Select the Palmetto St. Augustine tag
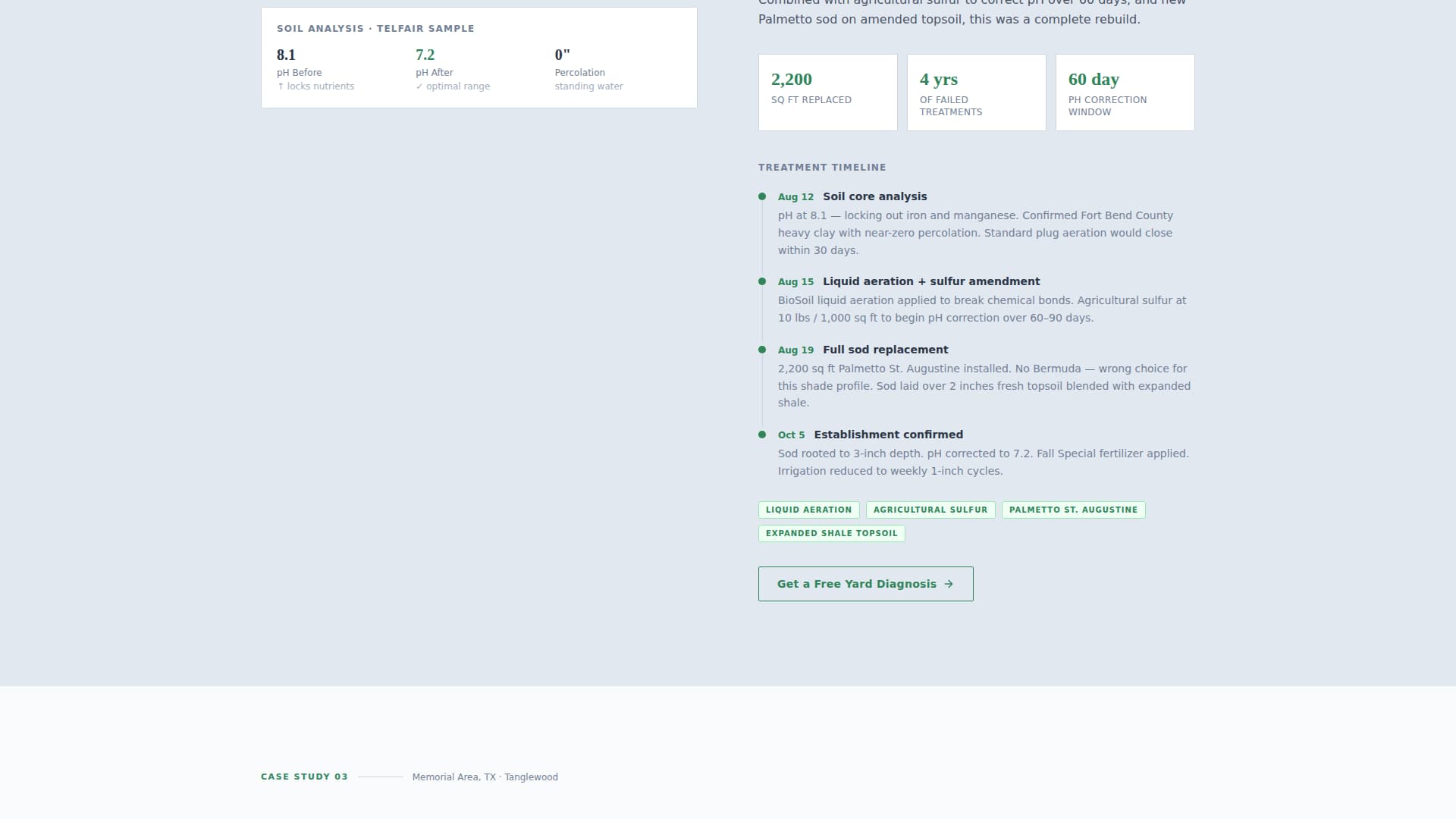The width and height of the screenshot is (1456, 819). pyautogui.click(x=1073, y=510)
